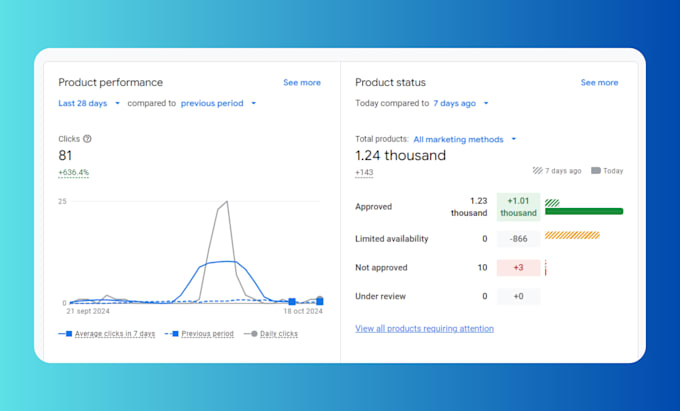Click the Approved row label
Screen dimensions: 680x411
pos(373,207)
